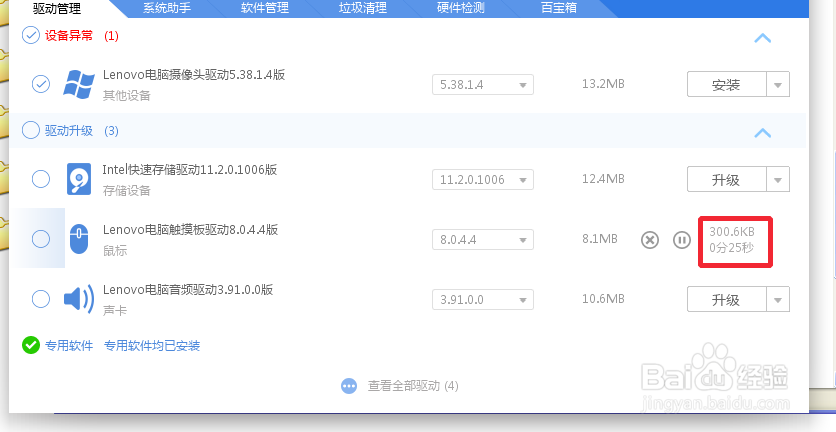Viewport: 836px width, 432px height.
Task: Open the 8.0.4.4 version dropdown
Action: [483, 239]
